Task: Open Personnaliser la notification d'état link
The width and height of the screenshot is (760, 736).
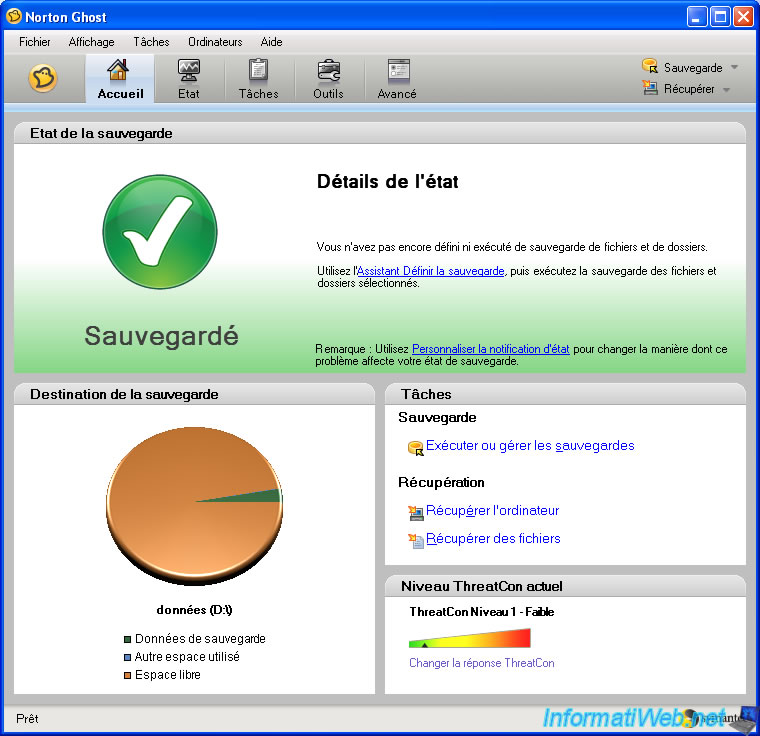Action: point(491,349)
